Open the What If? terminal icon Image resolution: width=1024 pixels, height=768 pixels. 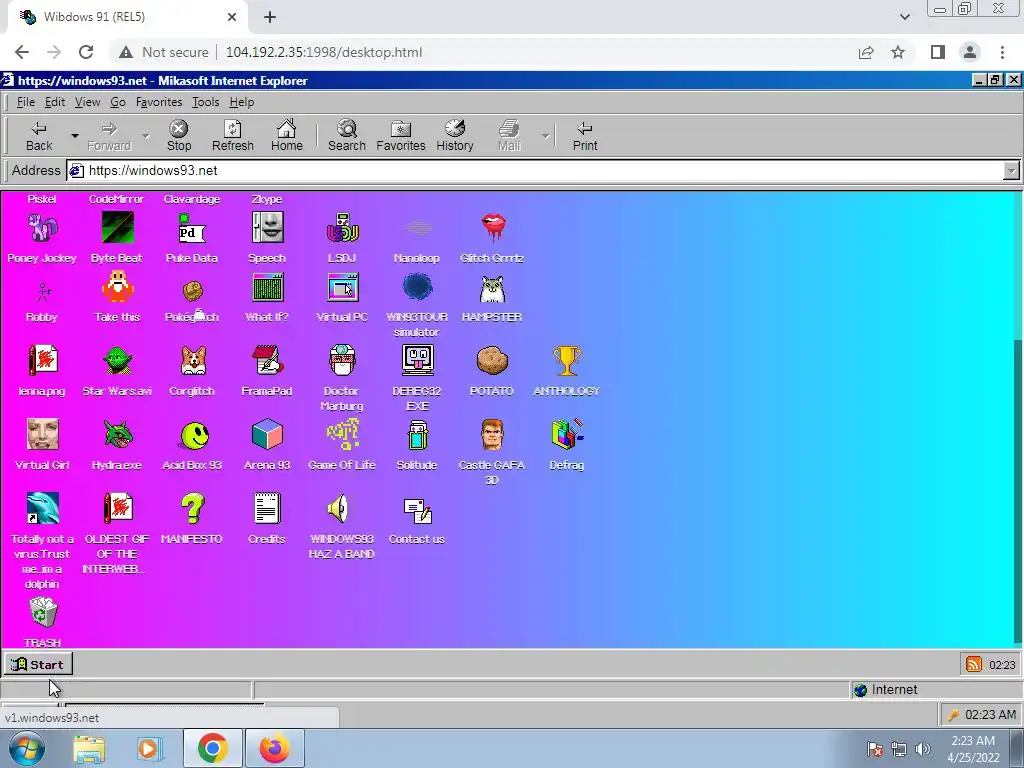point(267,287)
